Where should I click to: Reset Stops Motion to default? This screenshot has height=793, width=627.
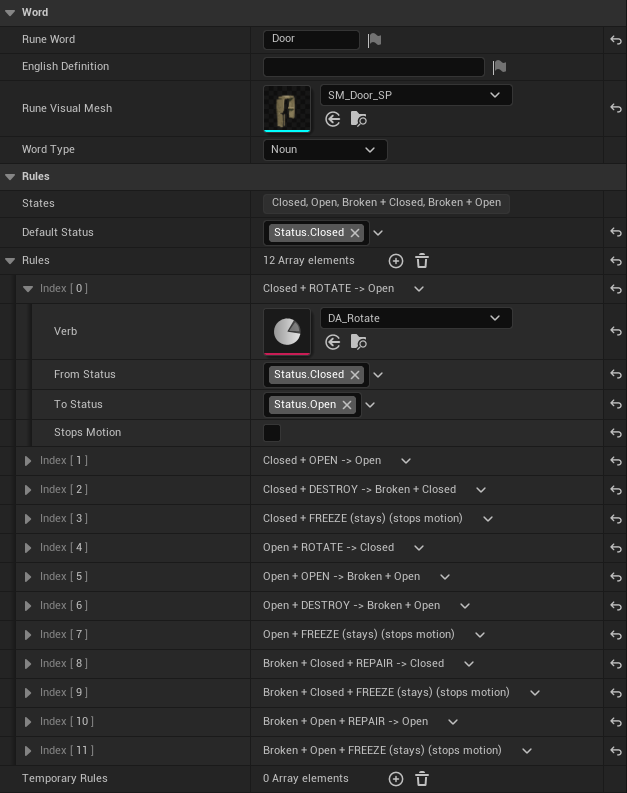coord(615,433)
